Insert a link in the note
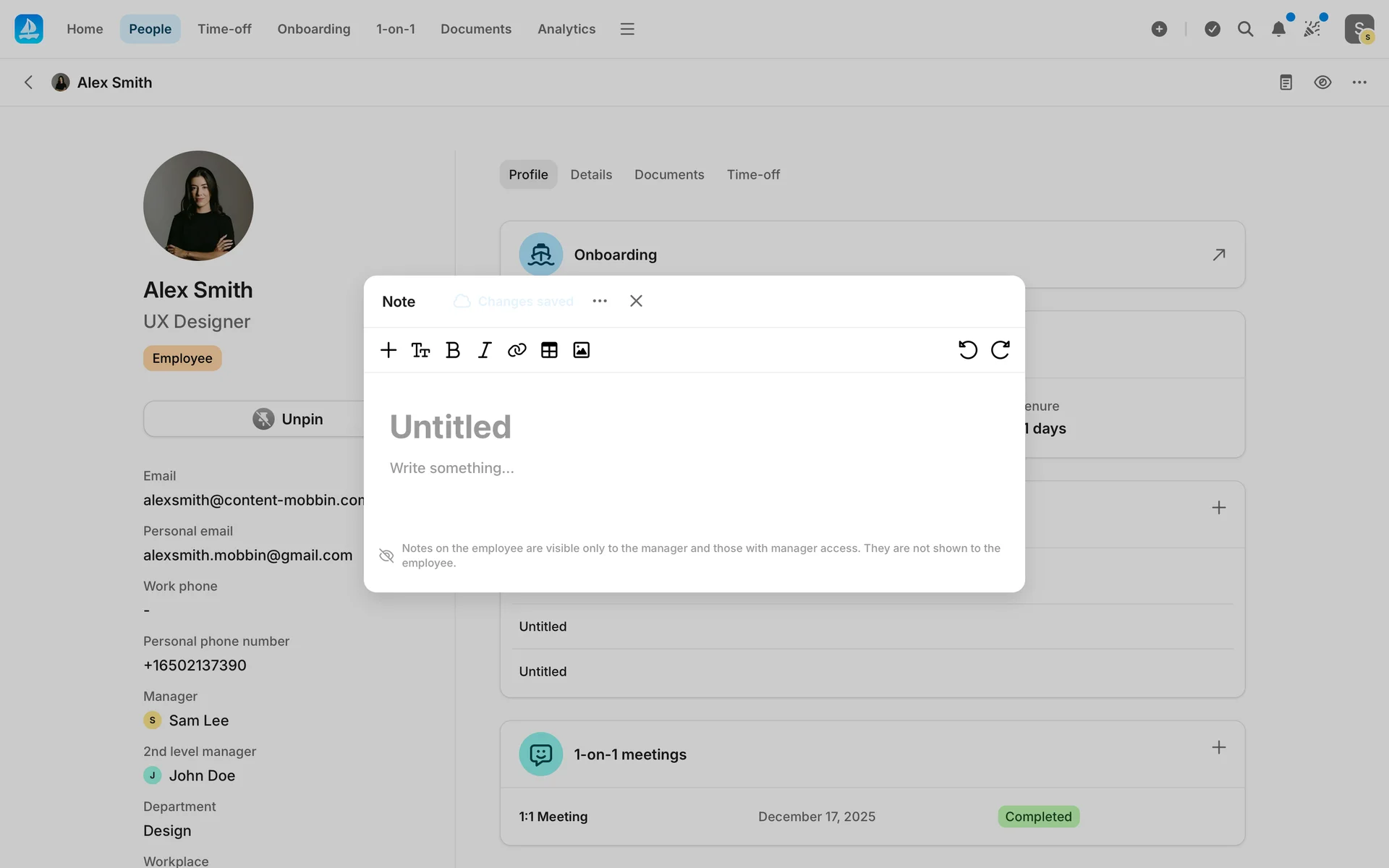Image resolution: width=1389 pixels, height=868 pixels. point(517,350)
